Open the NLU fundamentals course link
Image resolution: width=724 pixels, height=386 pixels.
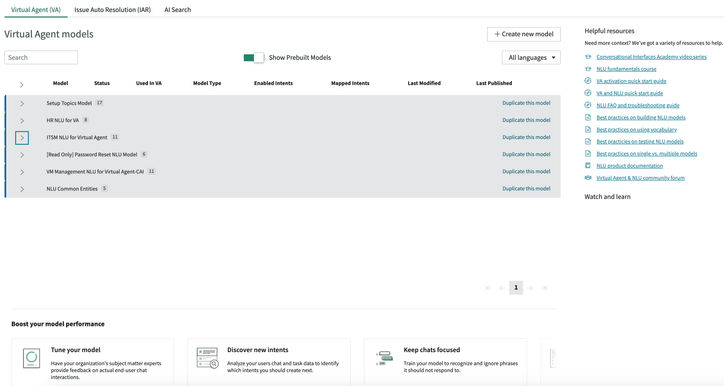click(626, 69)
